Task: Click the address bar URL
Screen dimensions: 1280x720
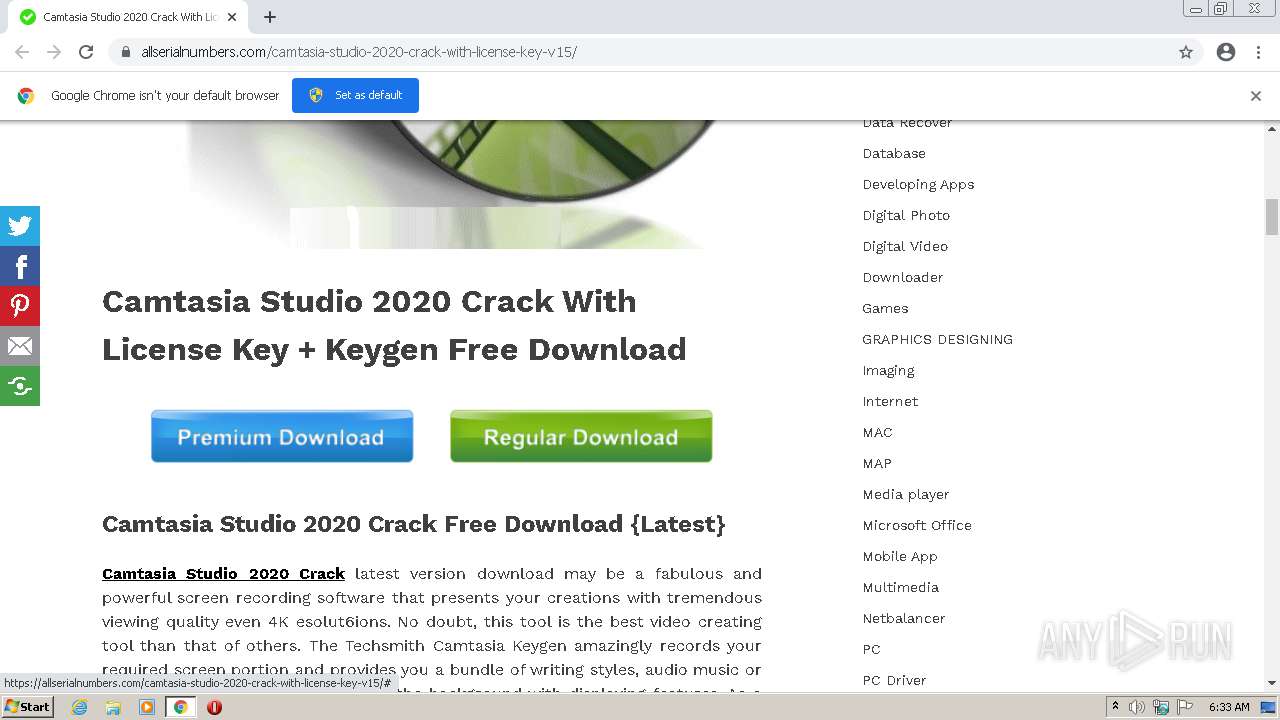Action: click(x=359, y=52)
